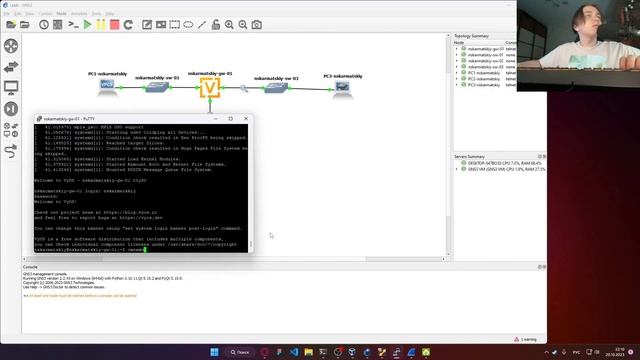Click inside the PuTTY terminal window
Viewport: 640px width, 360px height.
click(141, 188)
